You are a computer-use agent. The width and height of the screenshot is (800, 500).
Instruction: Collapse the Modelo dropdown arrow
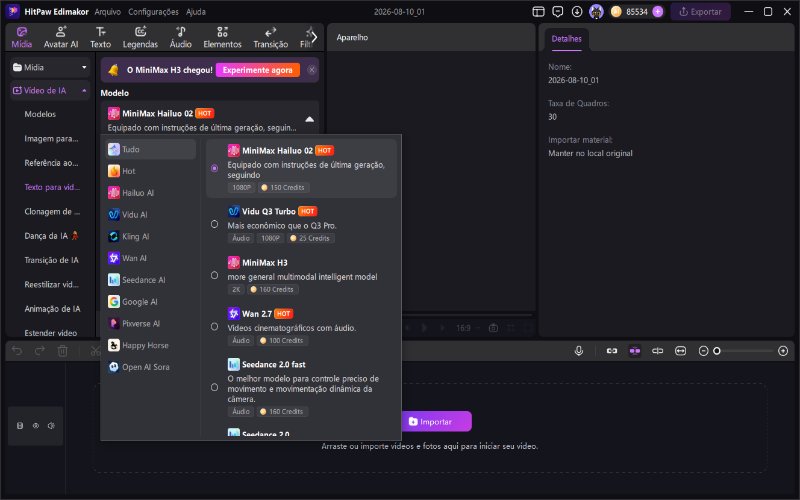309,119
